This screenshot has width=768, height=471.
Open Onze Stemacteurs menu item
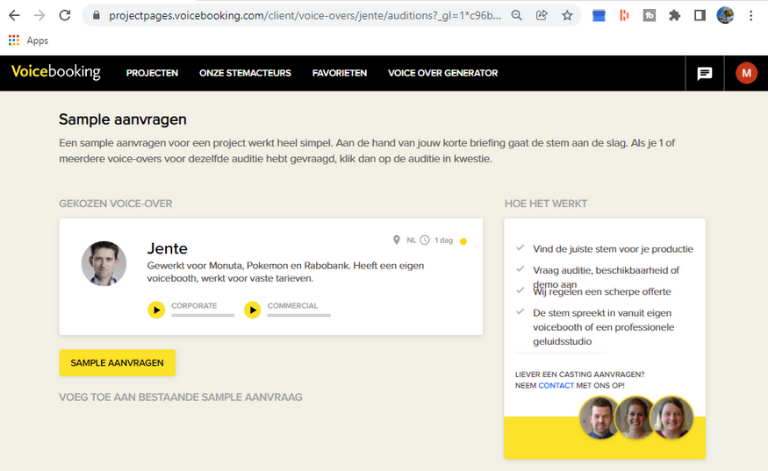click(245, 73)
